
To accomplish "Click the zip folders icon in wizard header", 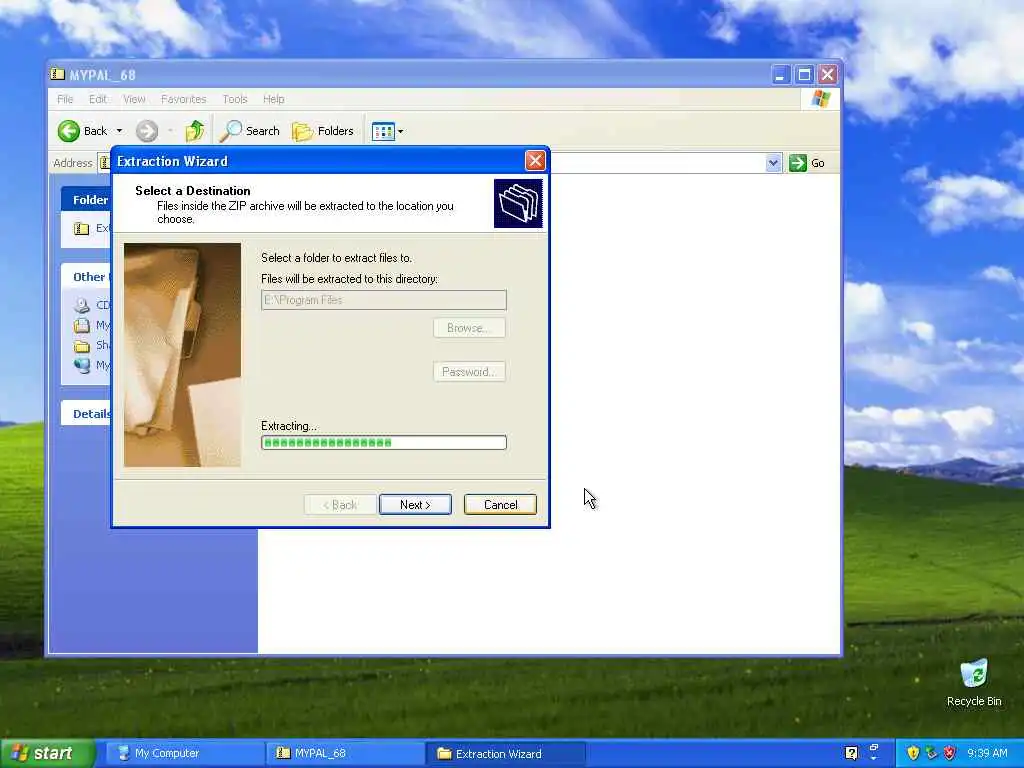I will click(x=518, y=204).
